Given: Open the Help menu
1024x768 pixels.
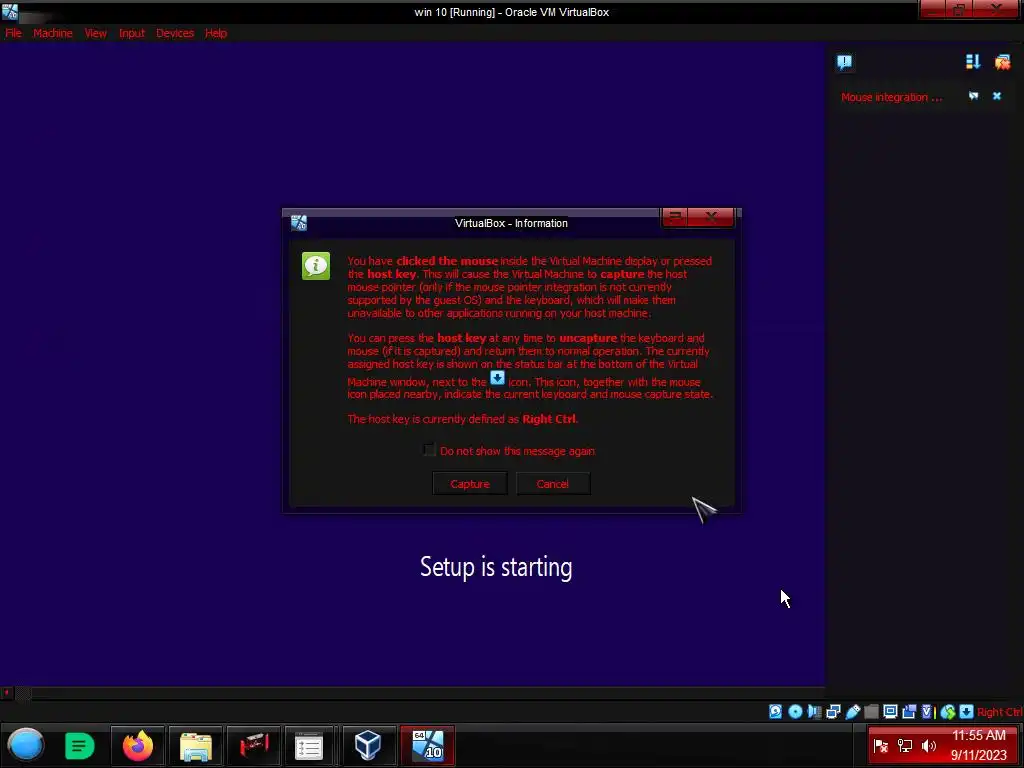Looking at the screenshot, I should click(216, 33).
